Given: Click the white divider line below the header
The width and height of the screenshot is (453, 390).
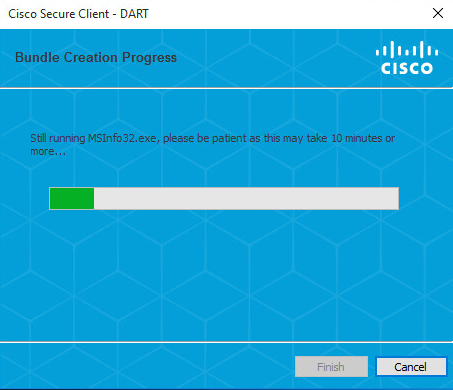Looking at the screenshot, I should coord(226,88).
